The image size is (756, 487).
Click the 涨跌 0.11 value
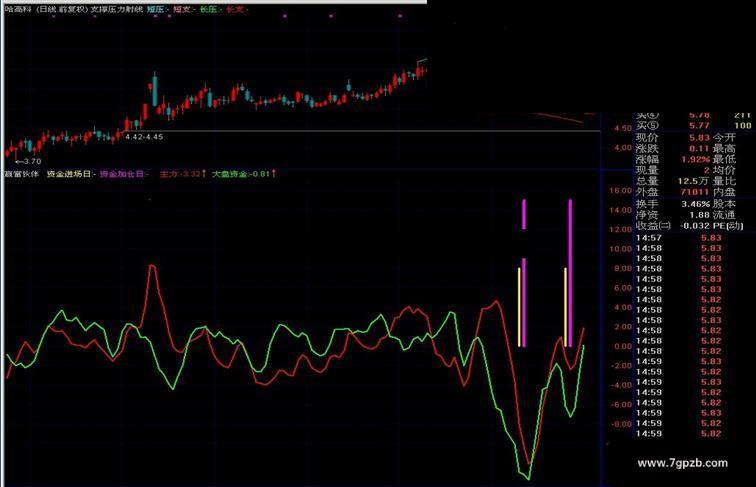point(699,149)
